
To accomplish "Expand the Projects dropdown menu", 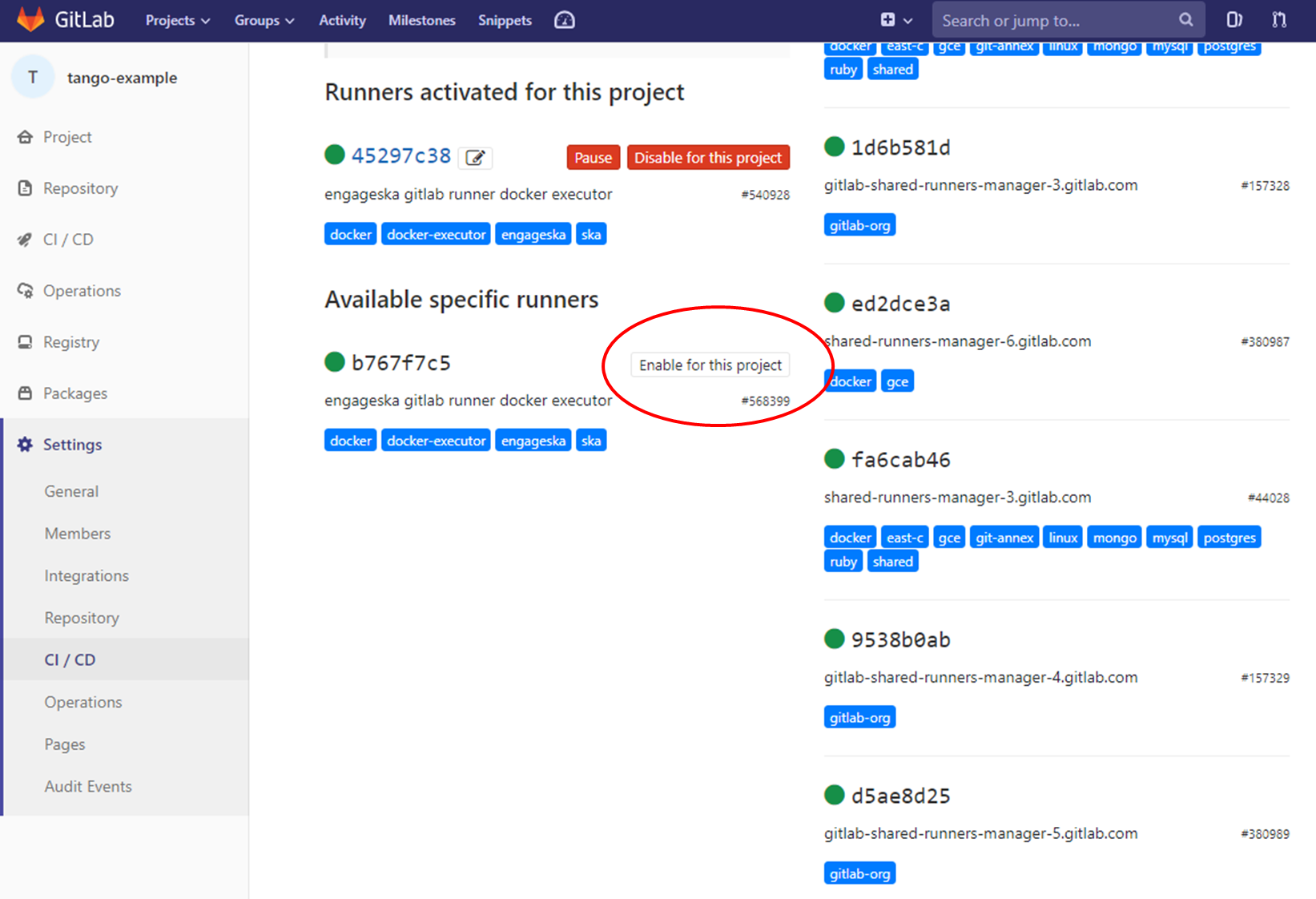I will click(x=178, y=21).
